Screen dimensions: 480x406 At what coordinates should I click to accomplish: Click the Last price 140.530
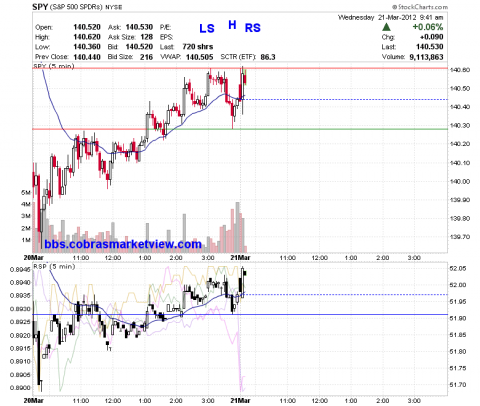[430, 47]
